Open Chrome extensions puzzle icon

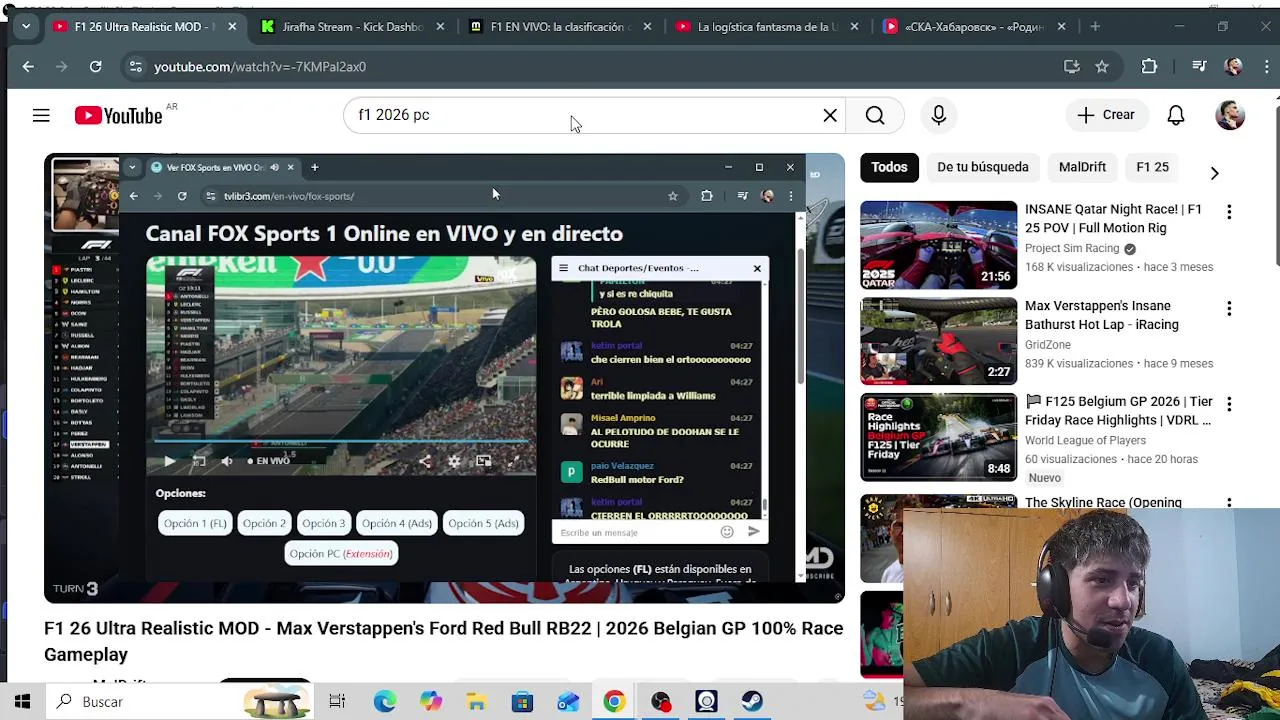point(1149,66)
